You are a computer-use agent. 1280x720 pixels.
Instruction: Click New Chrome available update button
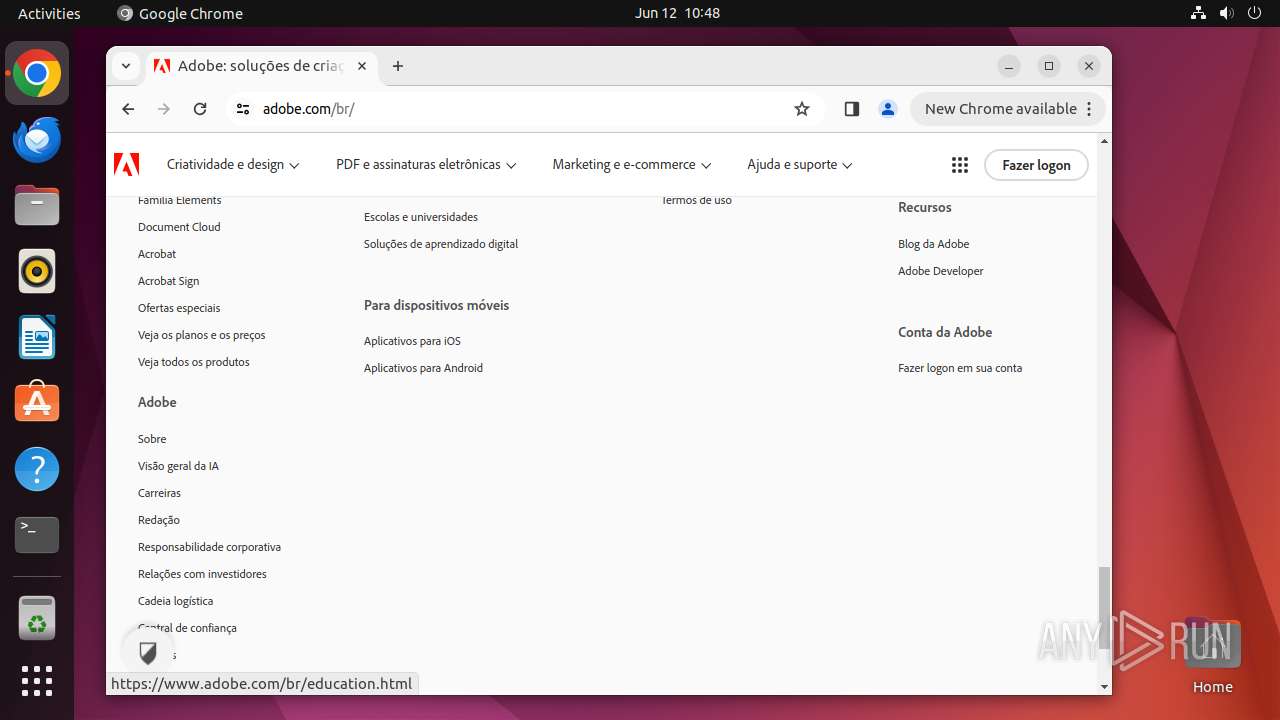[1008, 109]
